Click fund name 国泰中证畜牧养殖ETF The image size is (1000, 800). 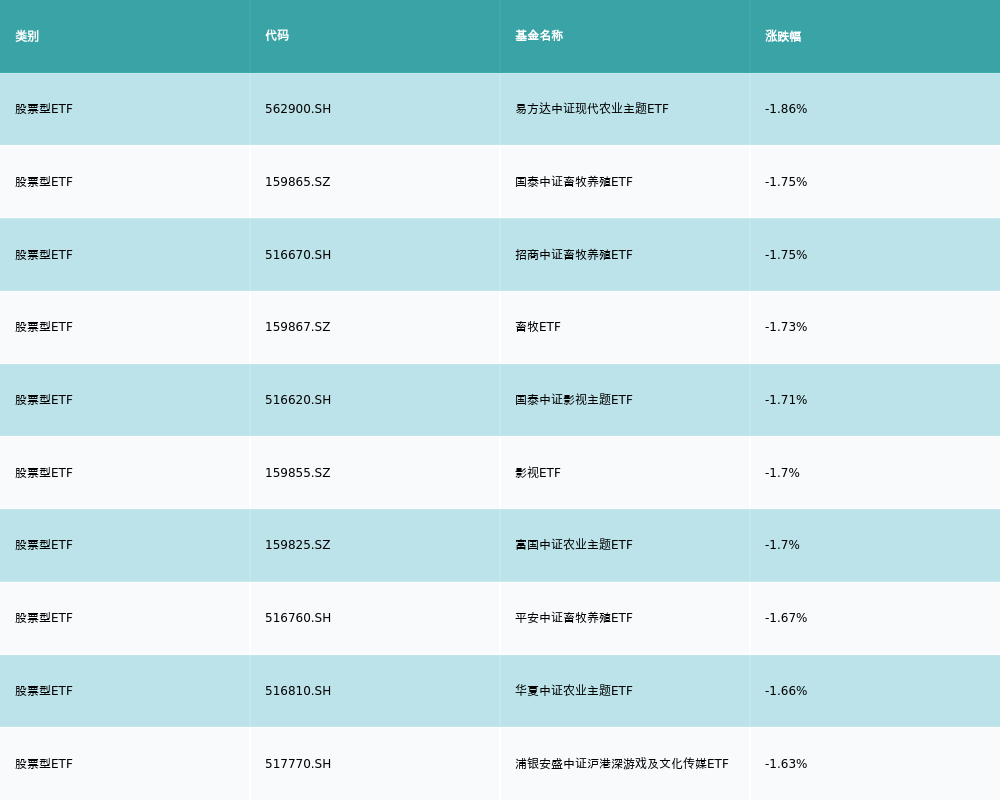[x=574, y=182]
